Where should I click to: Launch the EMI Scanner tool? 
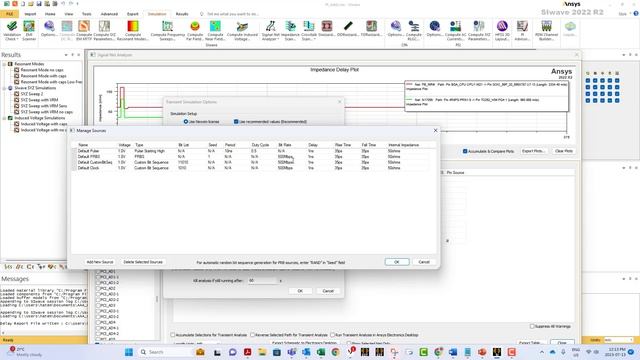[29, 30]
